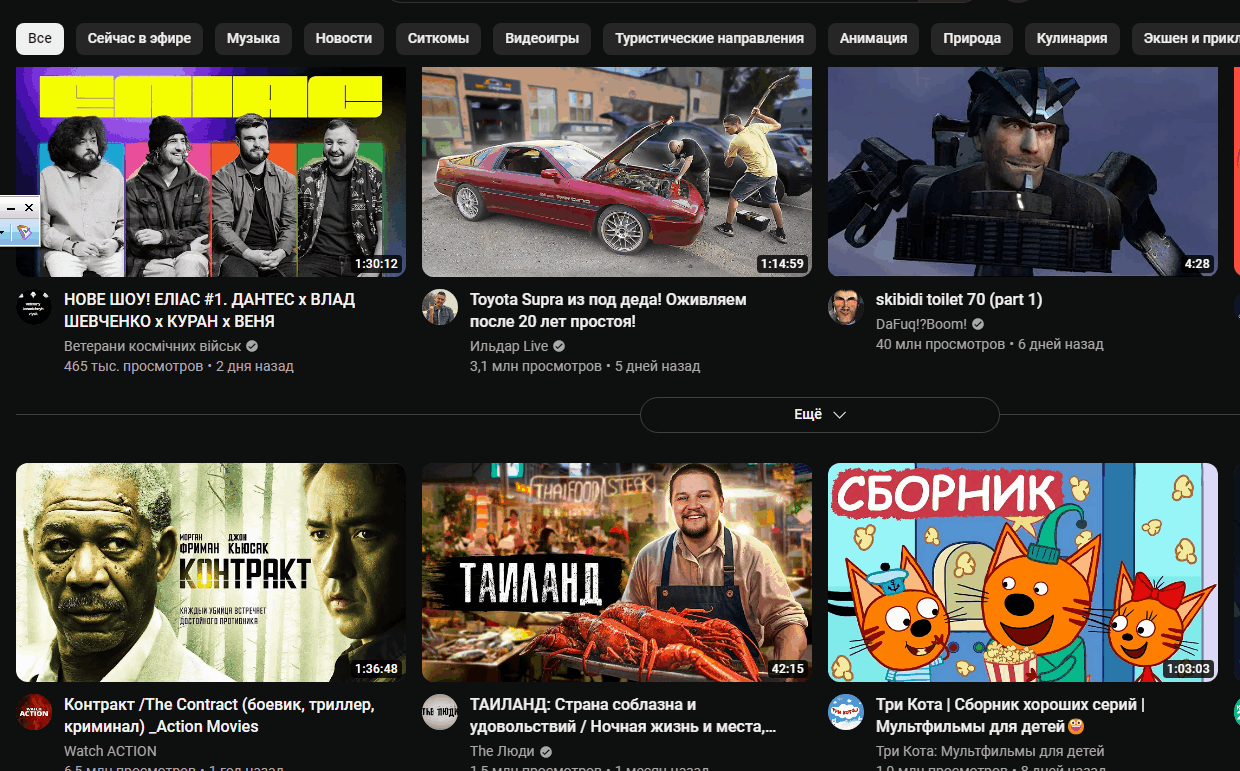Select the Природа chip
The image size is (1240, 771).
pos(972,39)
